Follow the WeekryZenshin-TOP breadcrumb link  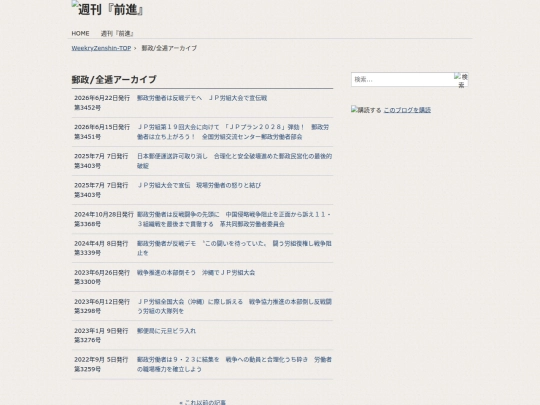101,48
